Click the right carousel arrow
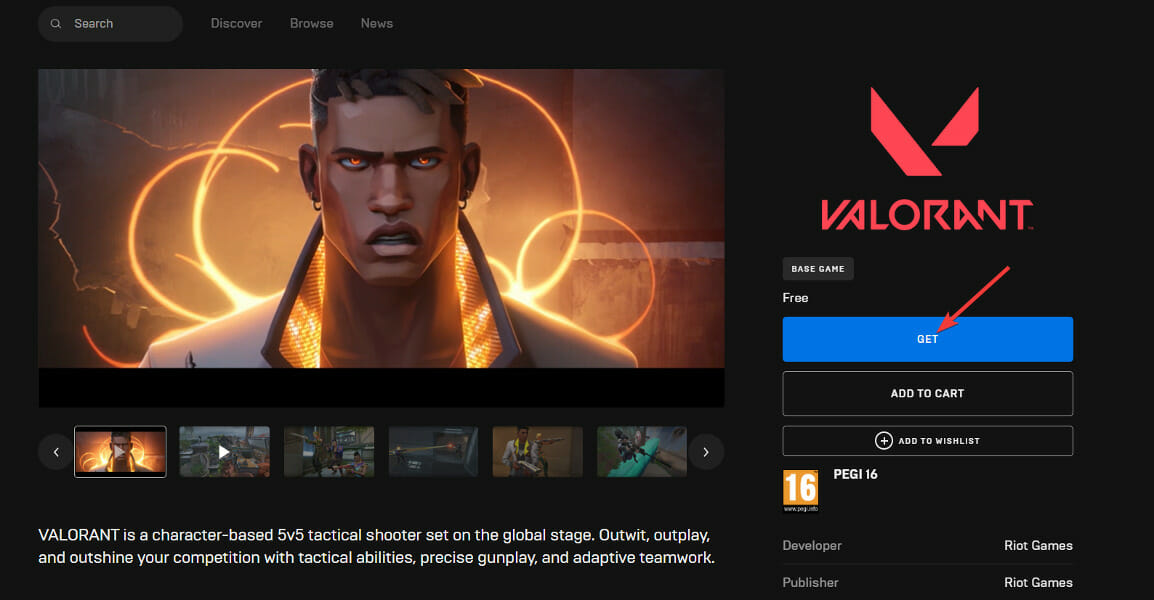 coord(707,451)
